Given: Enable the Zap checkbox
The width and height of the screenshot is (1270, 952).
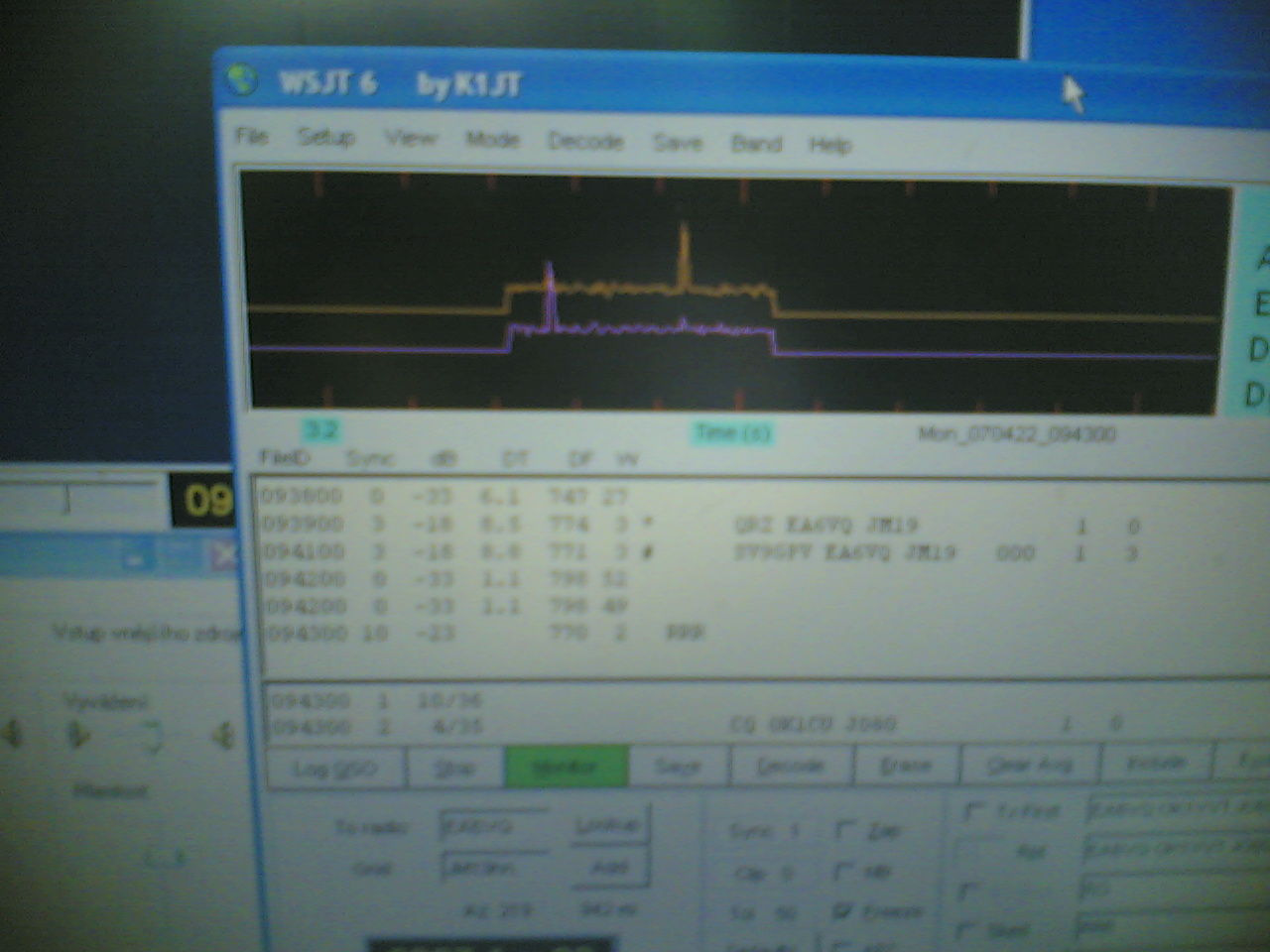Looking at the screenshot, I should coord(846,829).
